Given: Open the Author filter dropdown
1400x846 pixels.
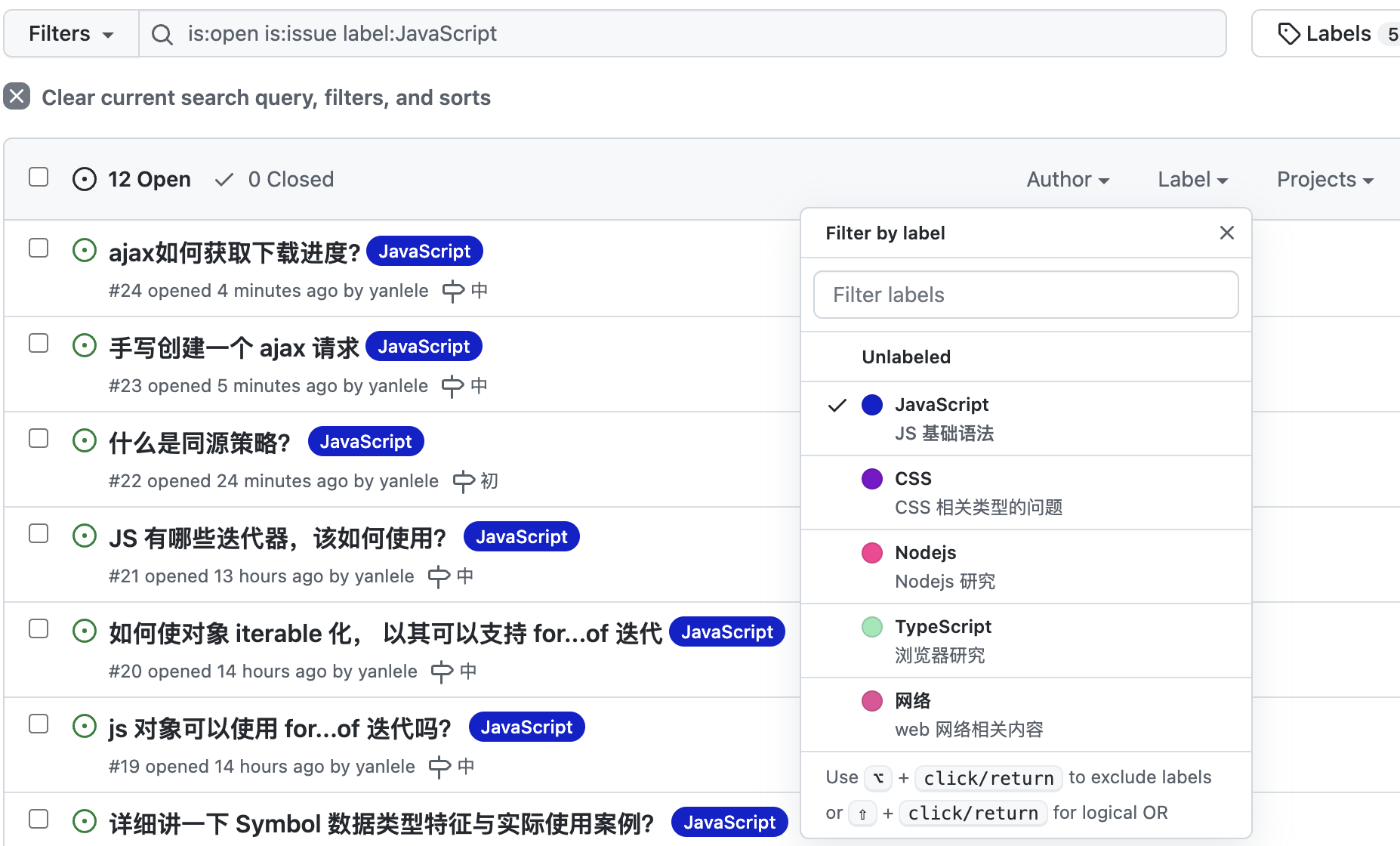Looking at the screenshot, I should [x=1068, y=179].
